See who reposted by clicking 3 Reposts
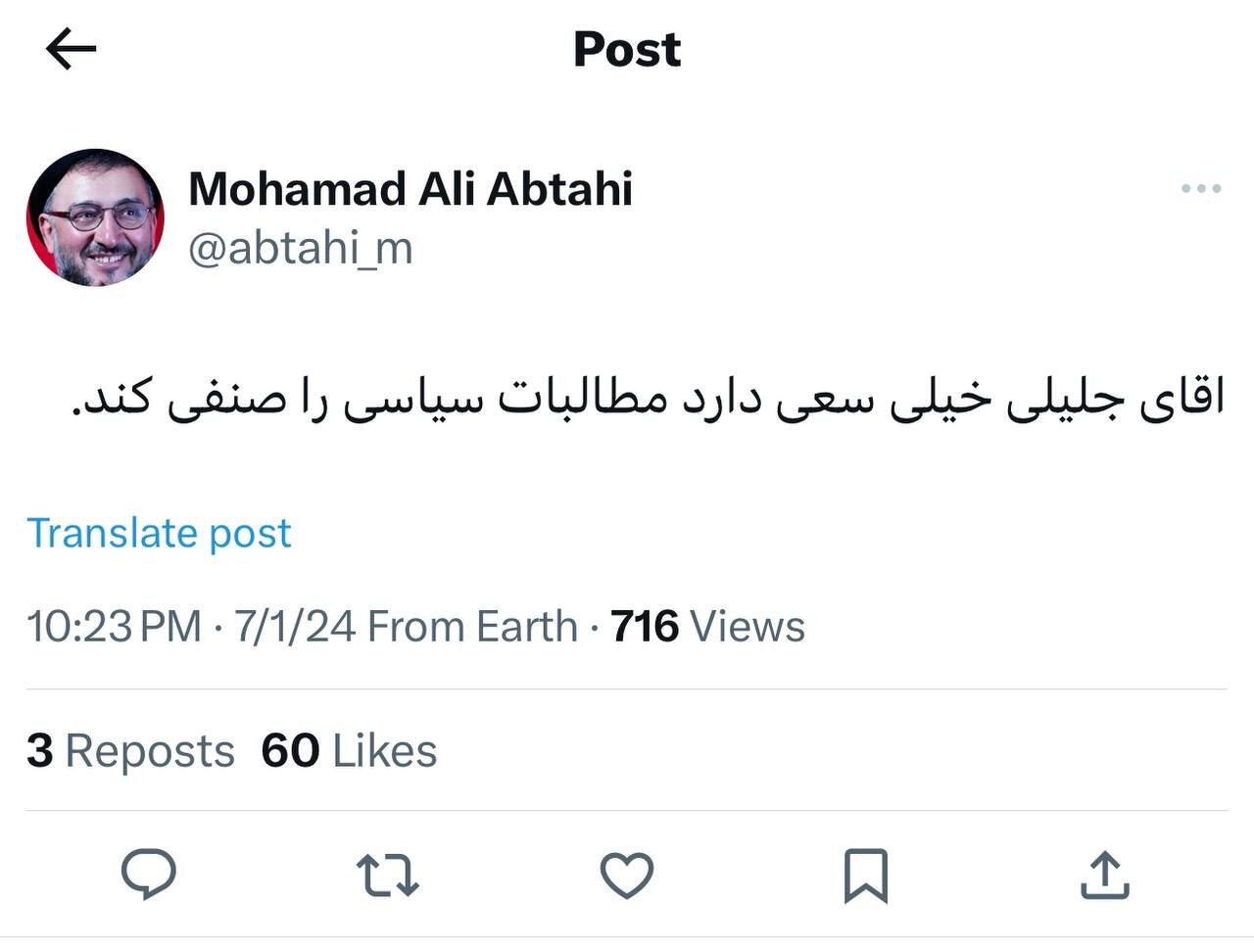 pyautogui.click(x=130, y=750)
